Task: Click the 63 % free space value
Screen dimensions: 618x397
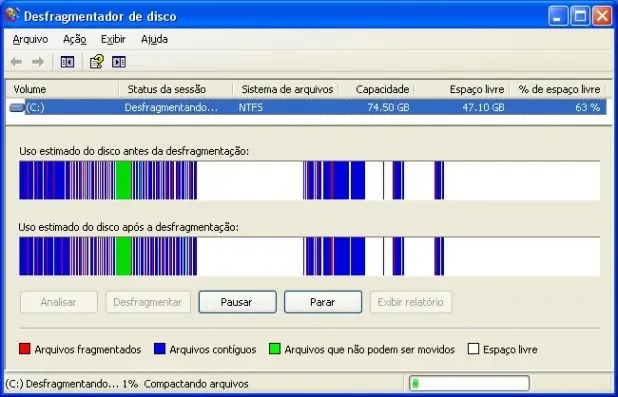Action: point(588,107)
